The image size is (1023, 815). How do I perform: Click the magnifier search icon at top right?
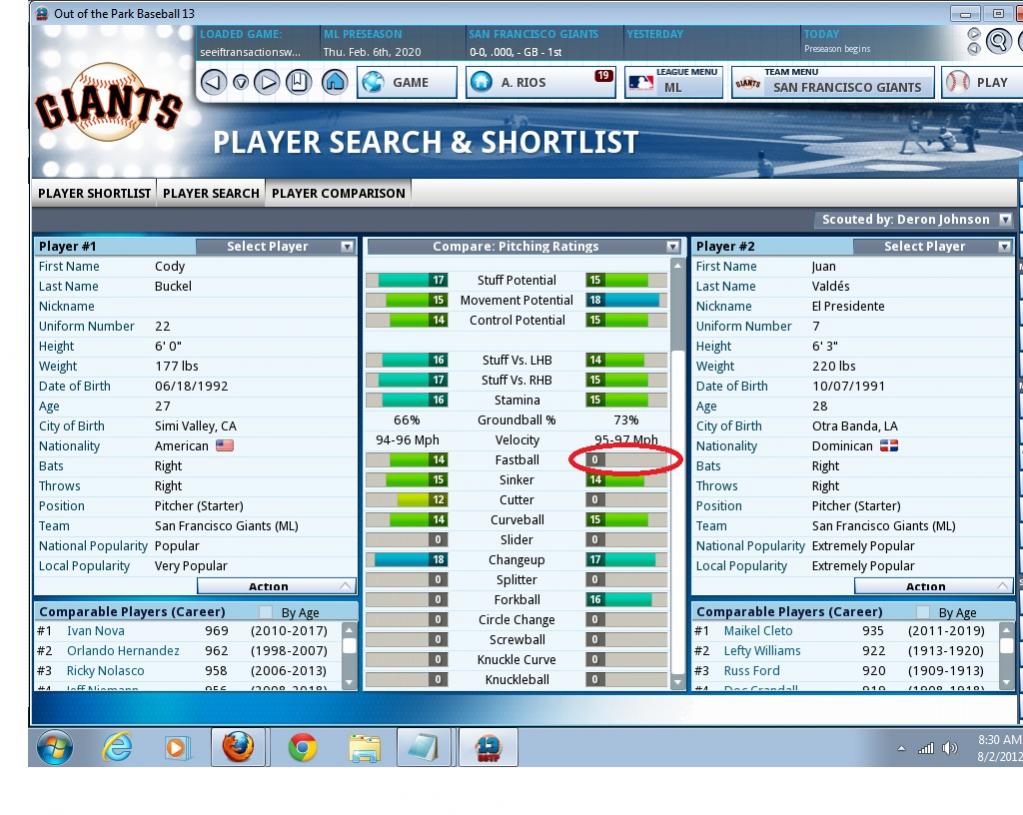point(997,41)
